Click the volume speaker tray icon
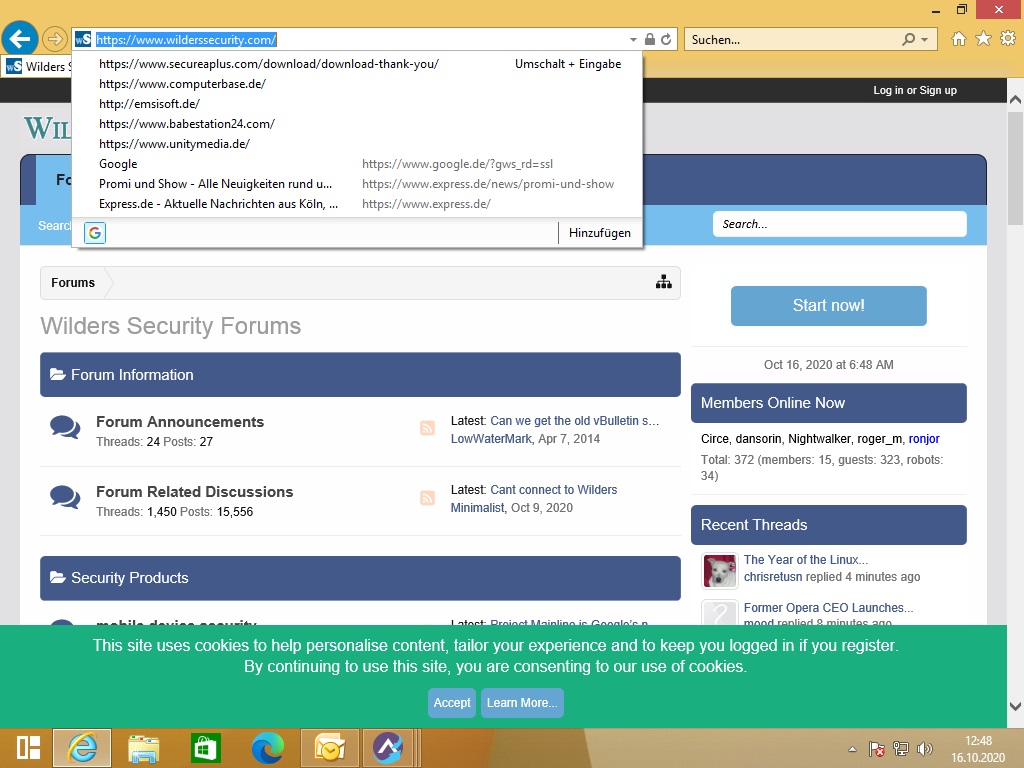1024x768 pixels. (924, 749)
